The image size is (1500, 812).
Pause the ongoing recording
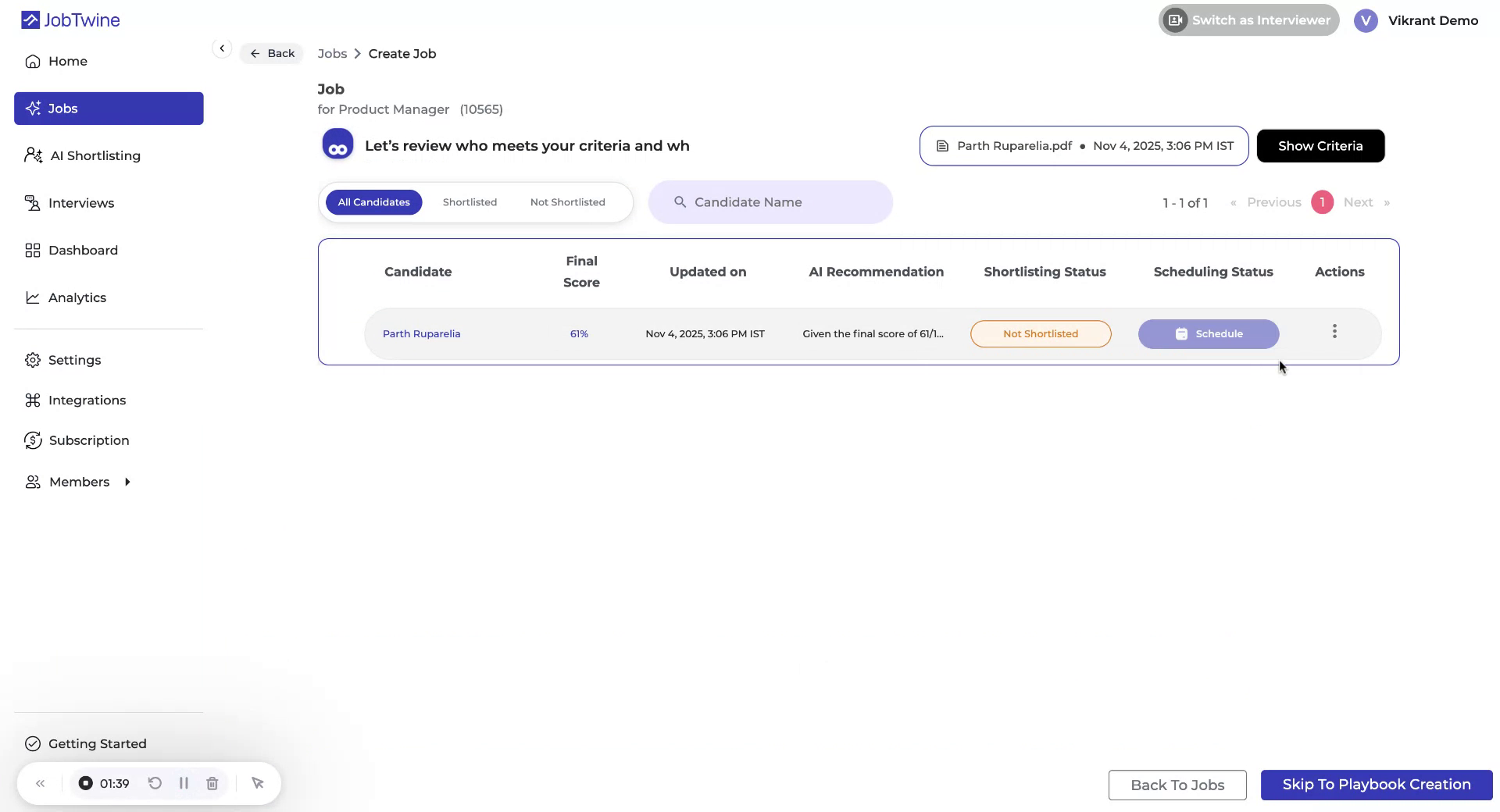point(184,783)
